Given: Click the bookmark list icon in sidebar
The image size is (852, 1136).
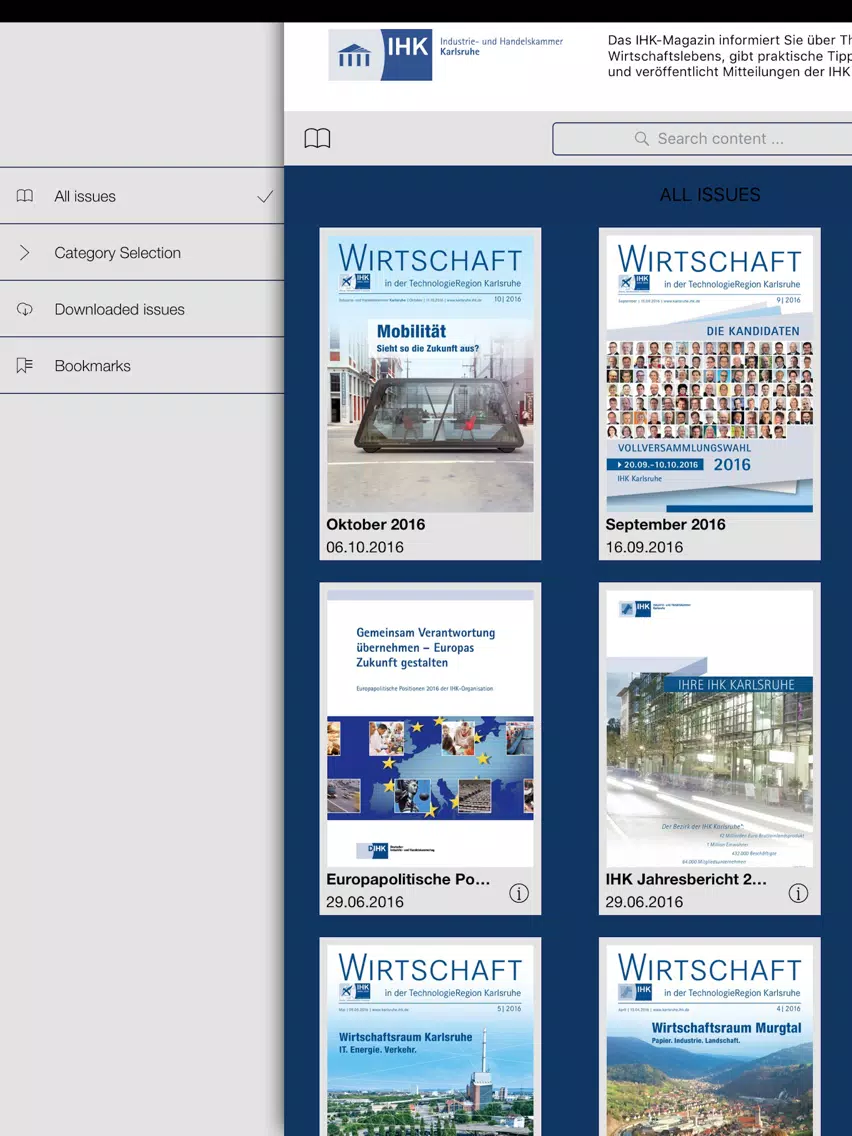Looking at the screenshot, I should coord(25,366).
